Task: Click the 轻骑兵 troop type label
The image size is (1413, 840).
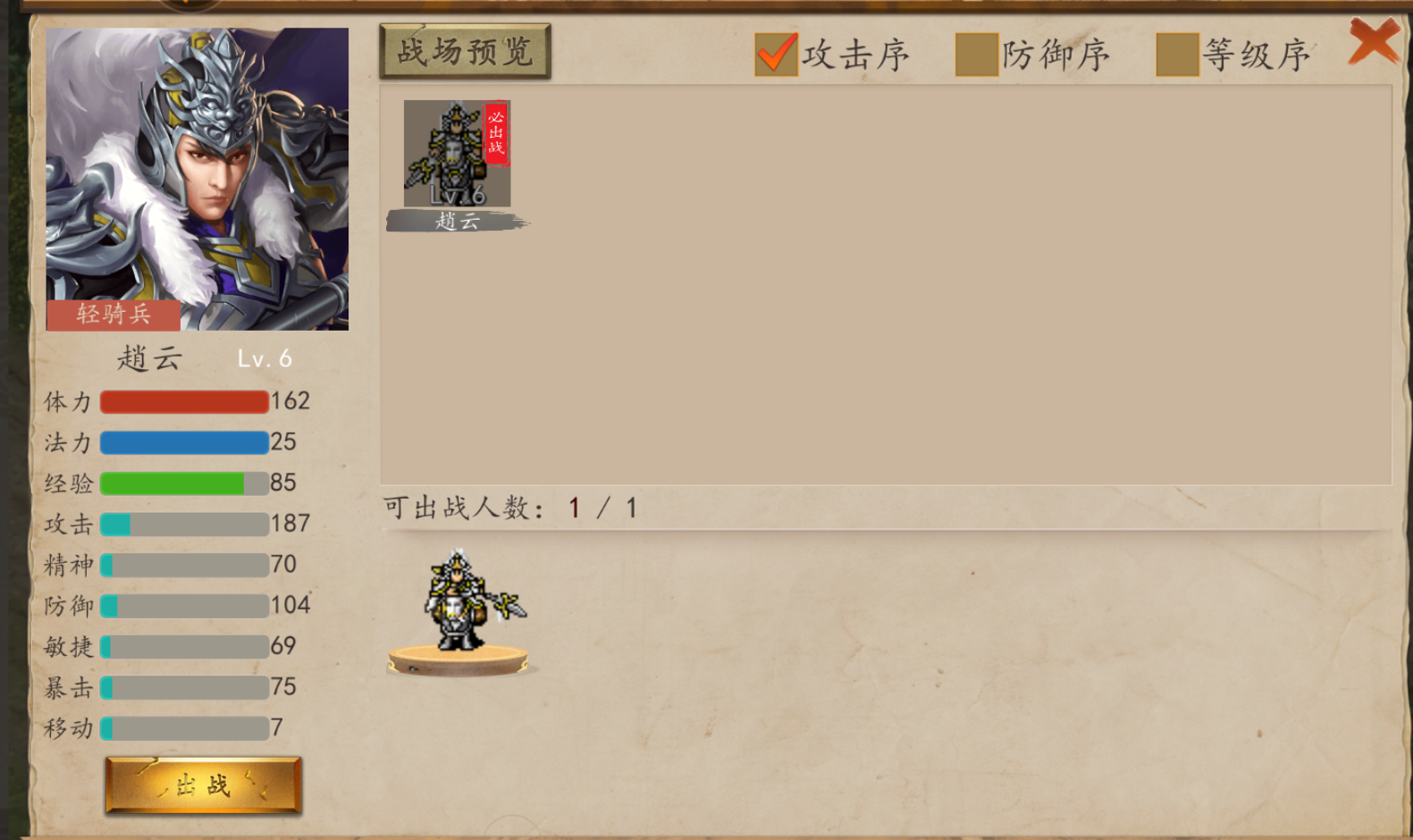Action: coord(114,315)
